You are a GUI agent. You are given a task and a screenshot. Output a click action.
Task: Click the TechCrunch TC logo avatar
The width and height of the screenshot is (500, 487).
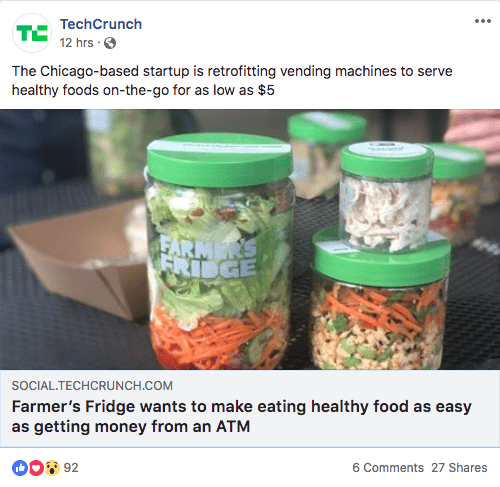pyautogui.click(x=32, y=33)
